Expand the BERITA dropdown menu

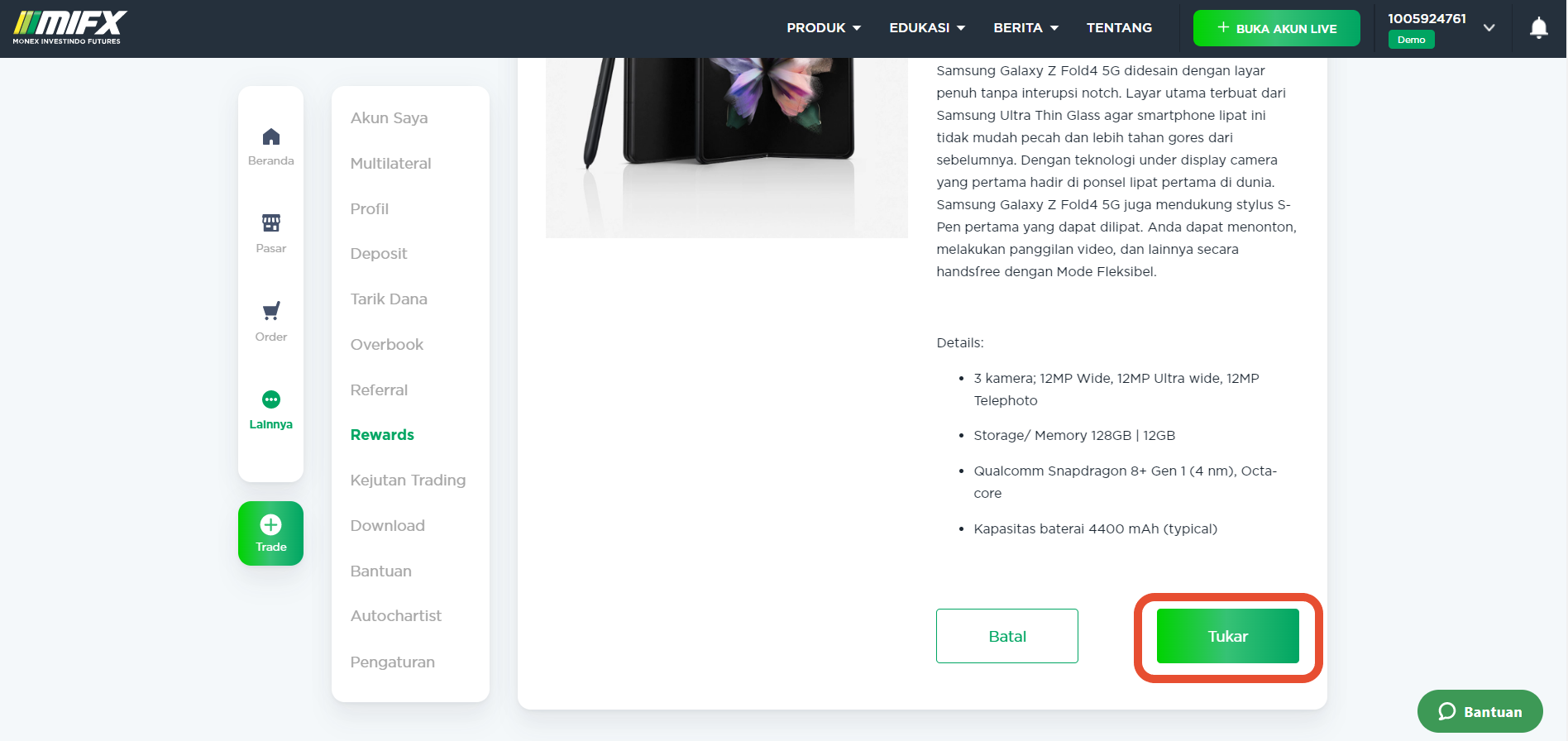point(1025,28)
